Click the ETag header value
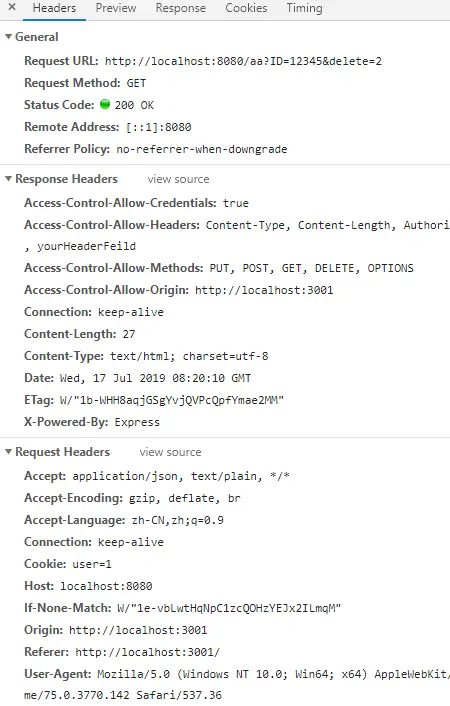450x706 pixels. click(x=172, y=400)
